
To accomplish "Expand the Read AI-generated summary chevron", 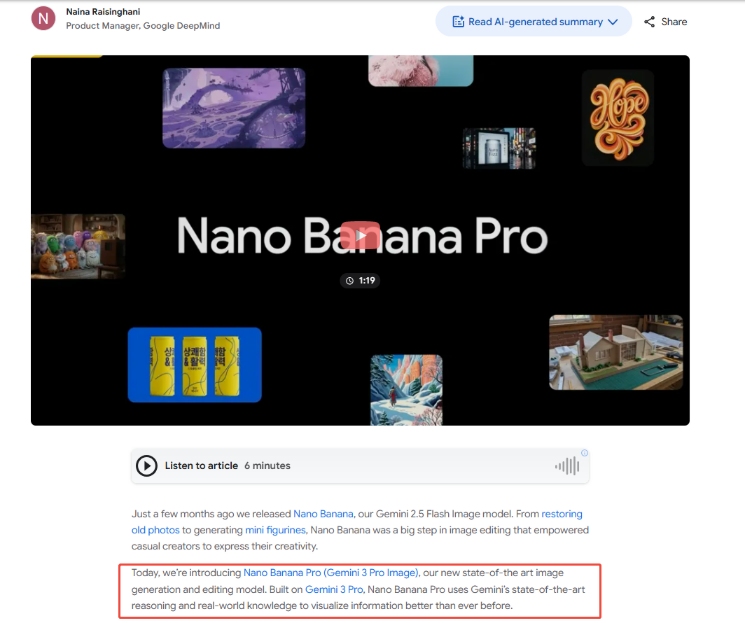I will (613, 22).
